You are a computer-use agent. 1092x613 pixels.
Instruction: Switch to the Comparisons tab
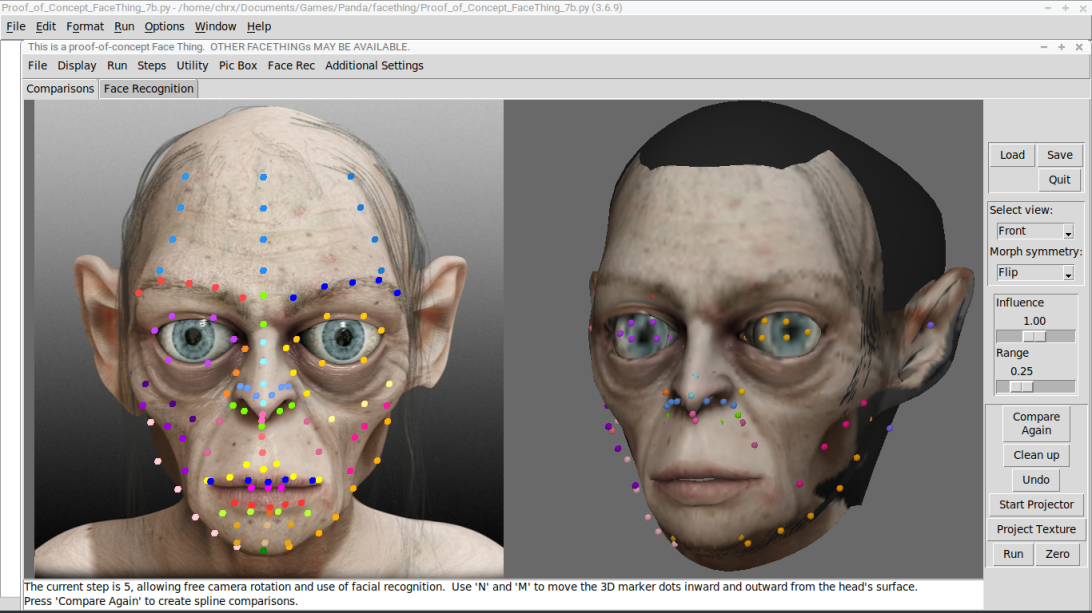(60, 88)
